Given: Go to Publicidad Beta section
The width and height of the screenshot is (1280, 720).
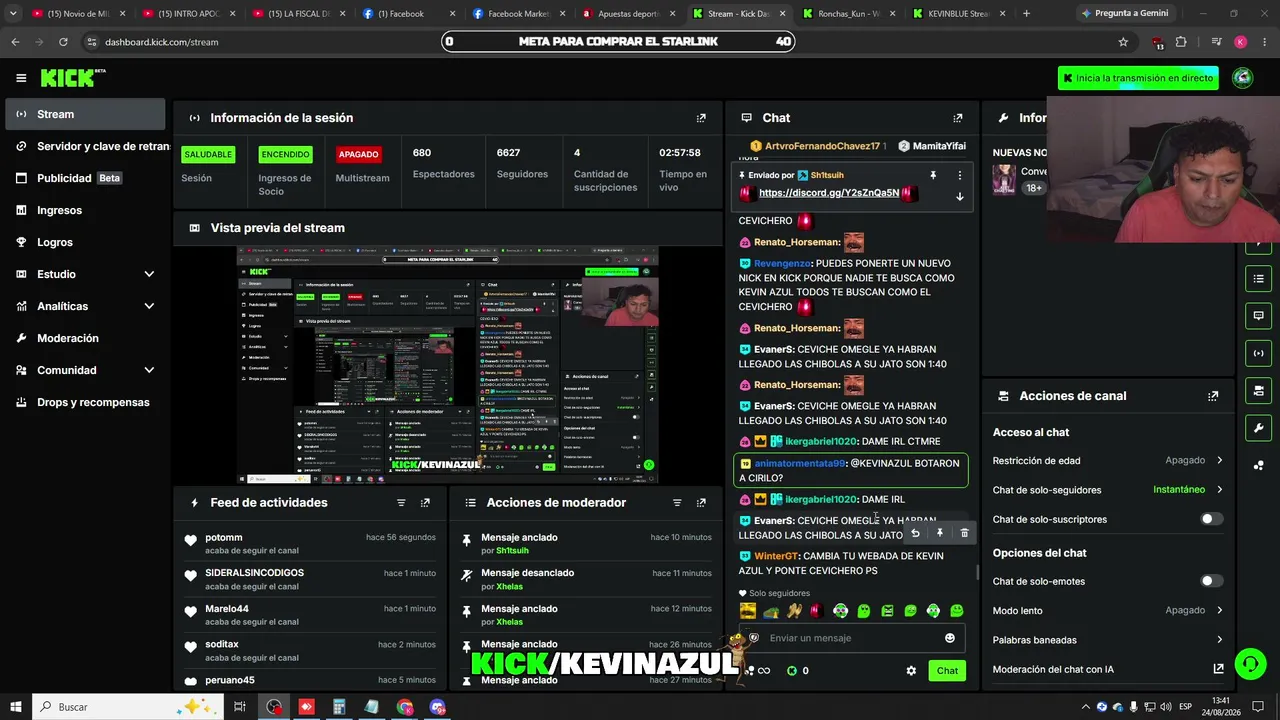Looking at the screenshot, I should pyautogui.click(x=85, y=178).
